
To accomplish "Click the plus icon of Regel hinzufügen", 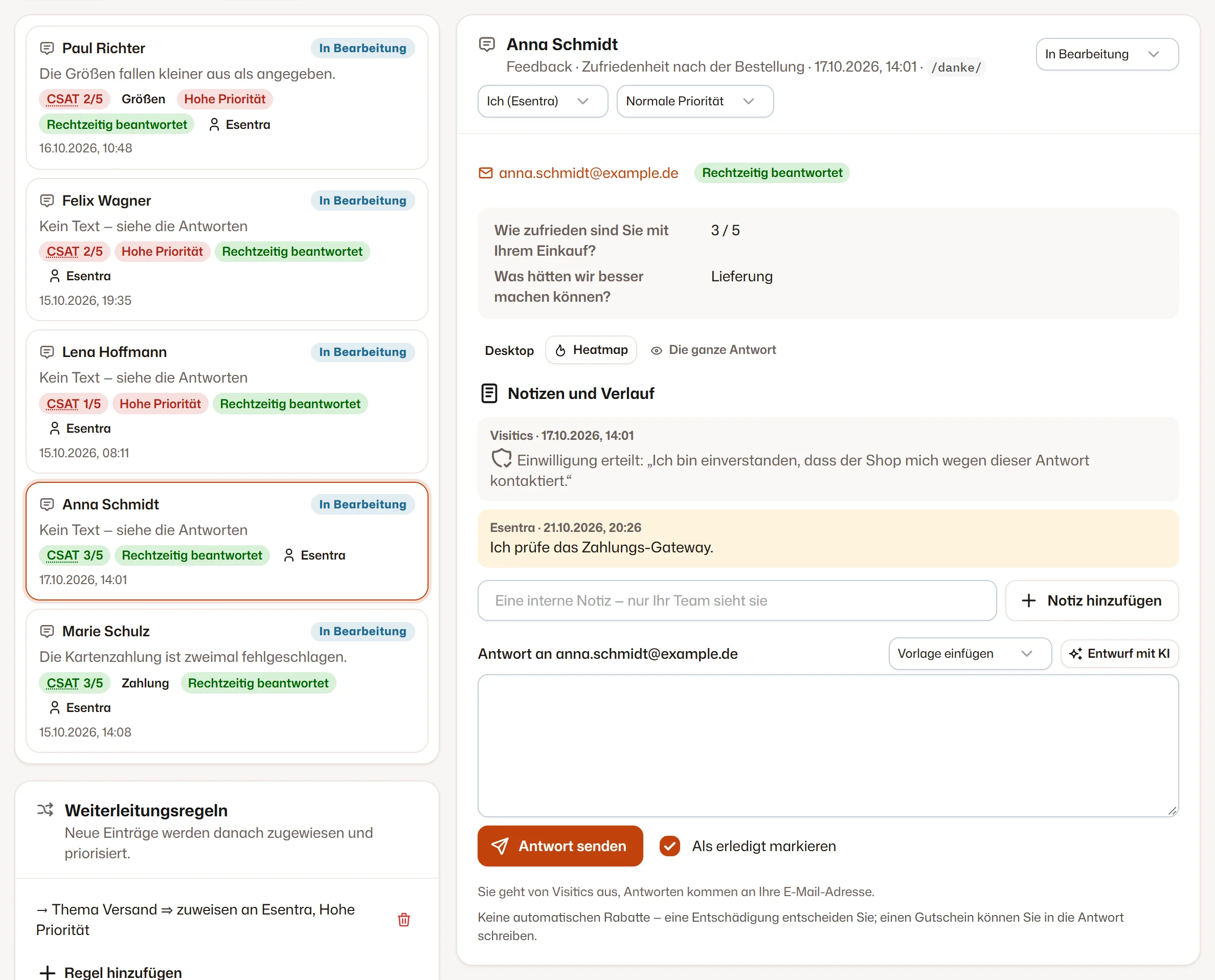I will click(x=48, y=972).
